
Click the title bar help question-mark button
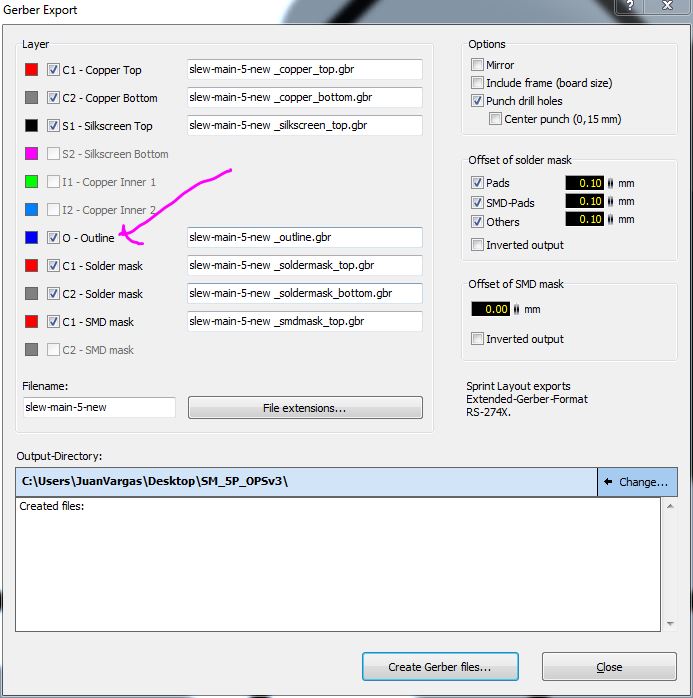tap(629, 6)
